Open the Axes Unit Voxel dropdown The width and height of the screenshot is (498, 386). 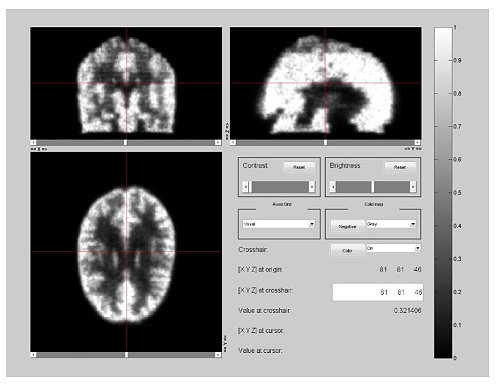[279, 224]
